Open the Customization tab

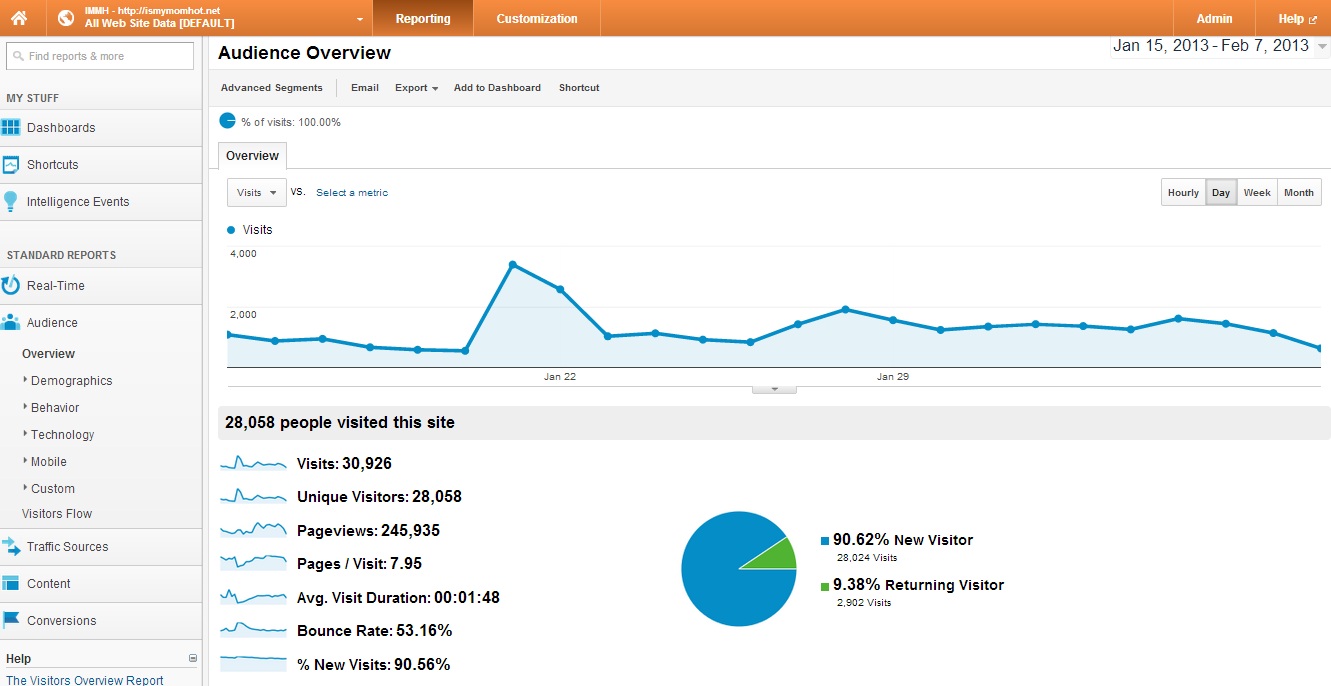(537, 18)
